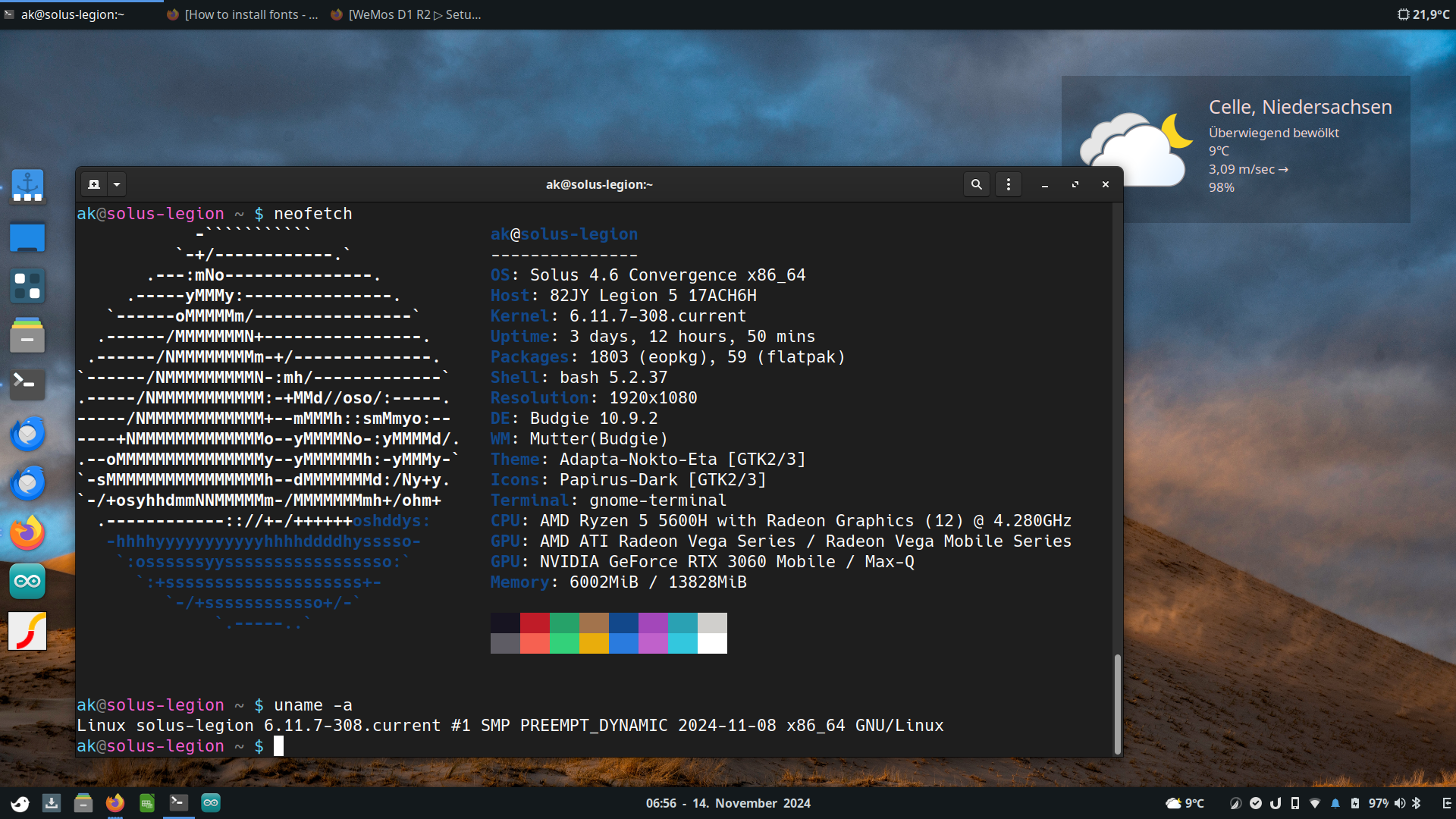Image resolution: width=1456 pixels, height=819 pixels.
Task: Open a new terminal tab
Action: click(94, 184)
